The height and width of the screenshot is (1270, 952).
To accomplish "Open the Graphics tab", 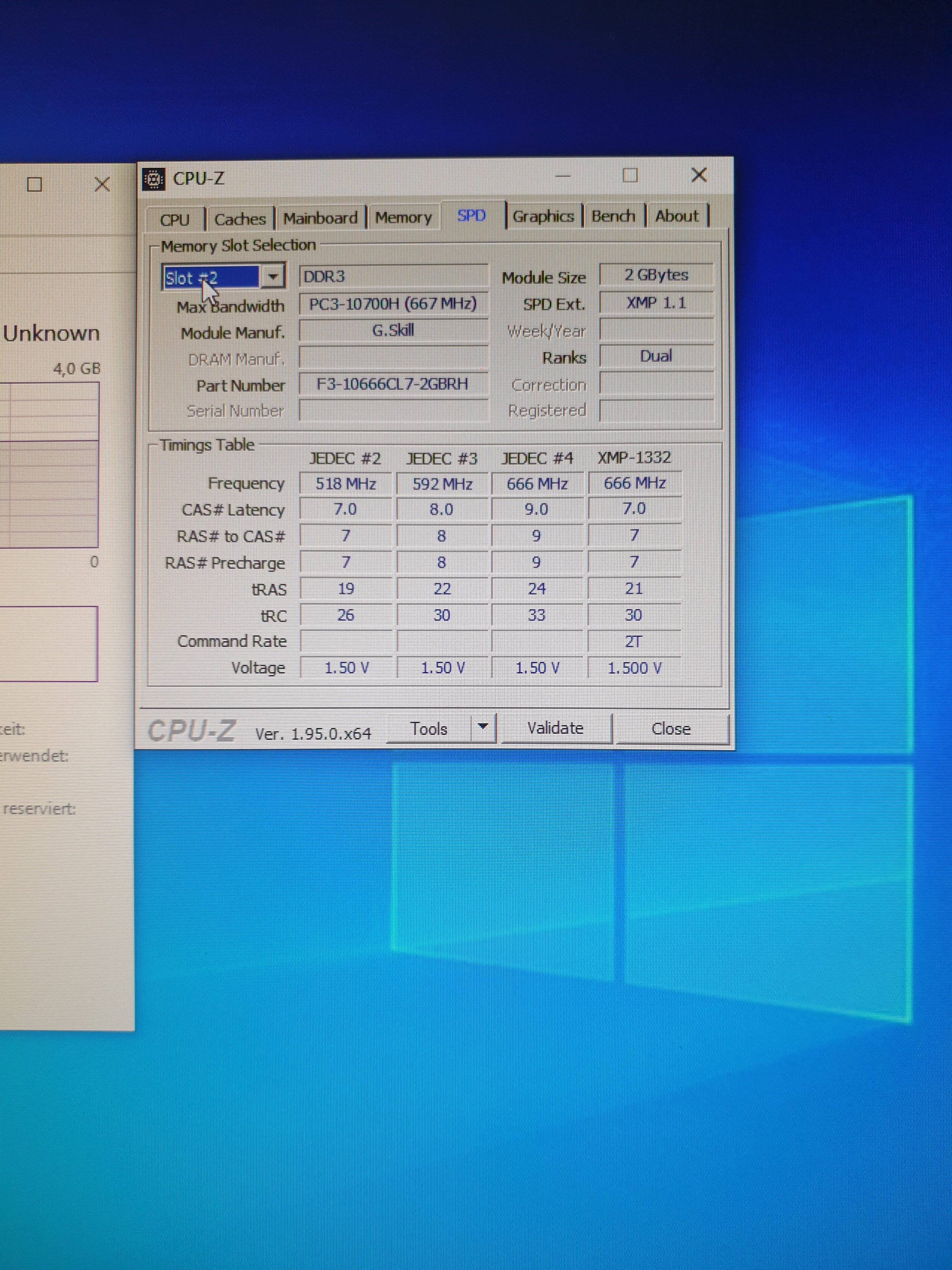I will tap(543, 216).
